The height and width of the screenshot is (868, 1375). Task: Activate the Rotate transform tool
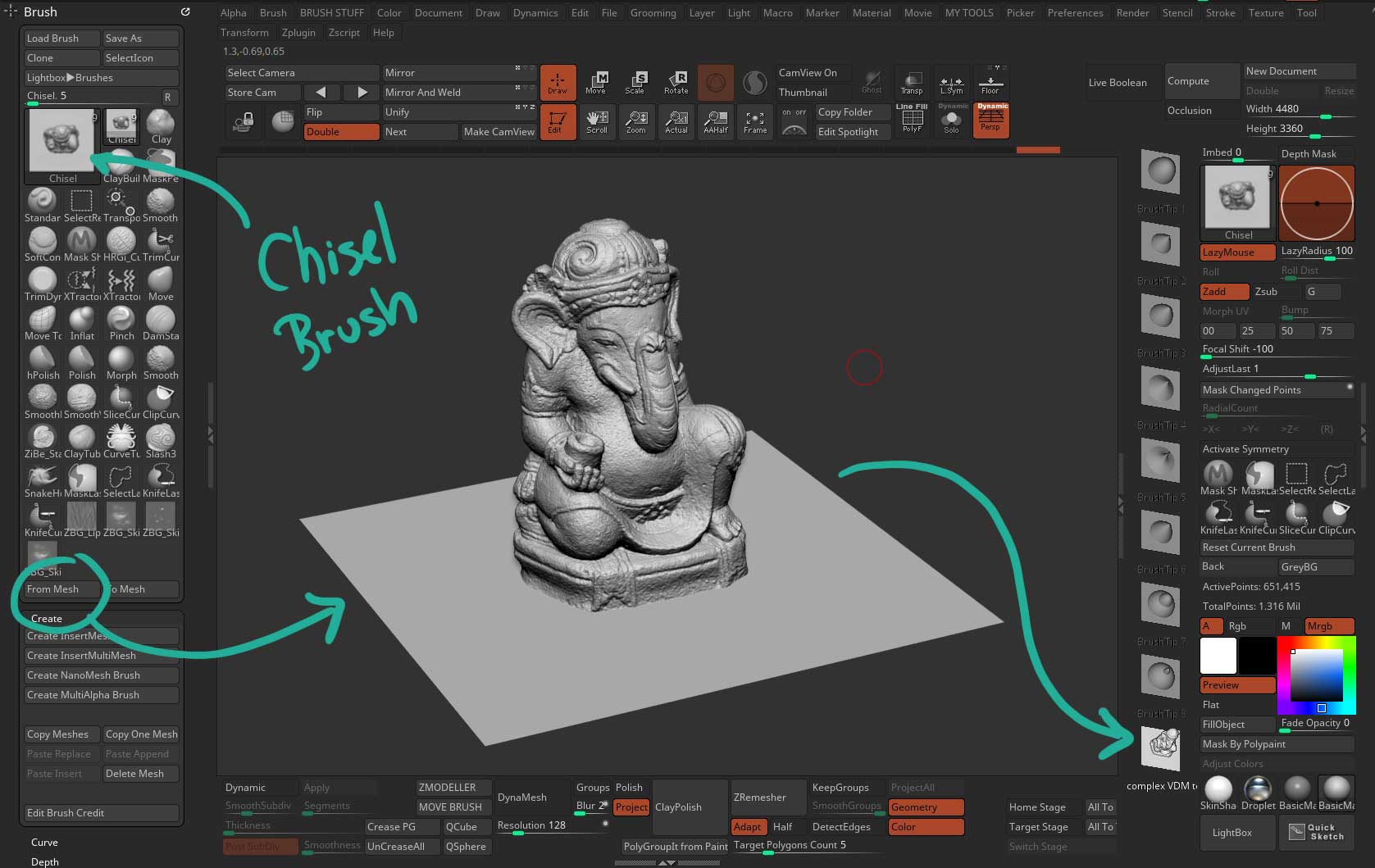[x=676, y=83]
